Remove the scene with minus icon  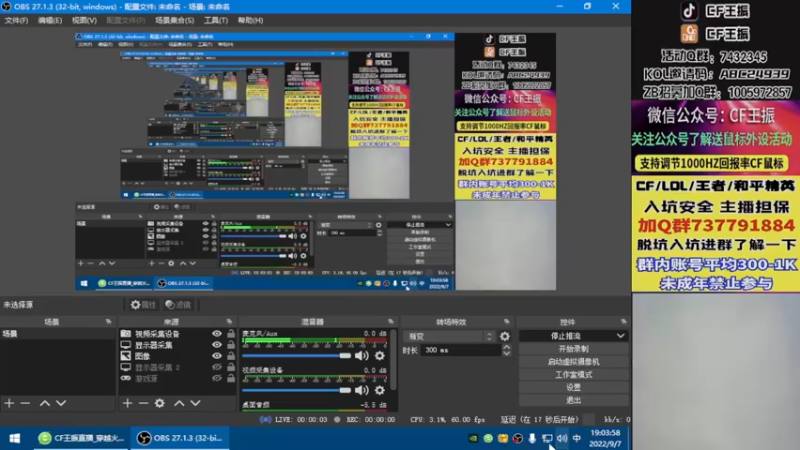tap(25, 403)
